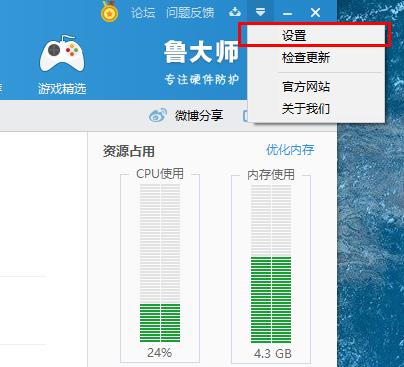
Task: Click the 内存使用 usage bar
Action: point(271,264)
